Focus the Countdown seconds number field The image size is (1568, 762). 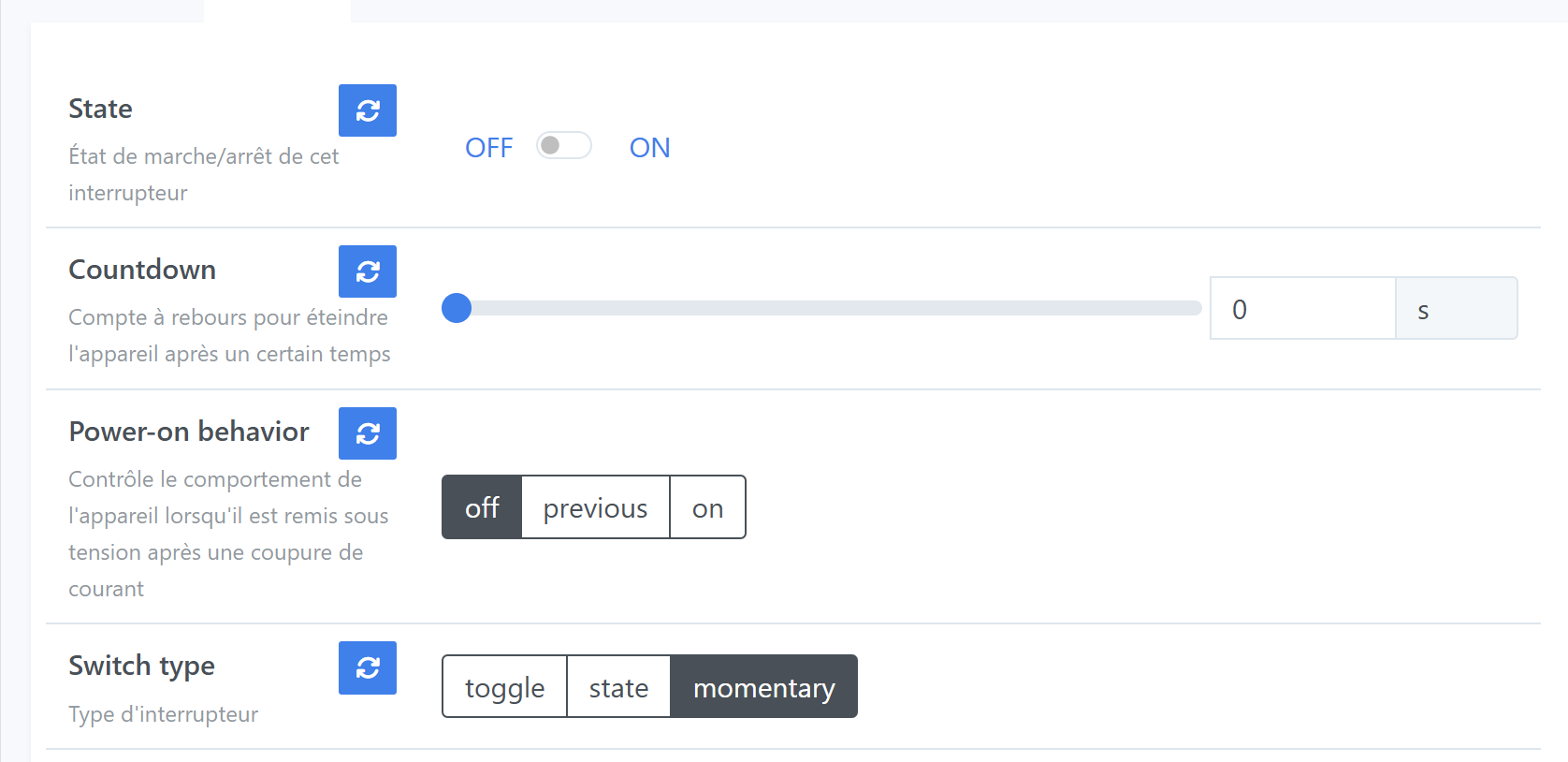tap(1302, 309)
